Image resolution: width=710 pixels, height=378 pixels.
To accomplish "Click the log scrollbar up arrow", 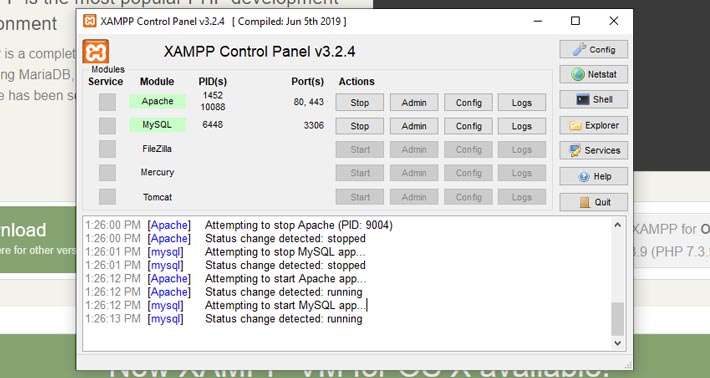I will (x=618, y=225).
